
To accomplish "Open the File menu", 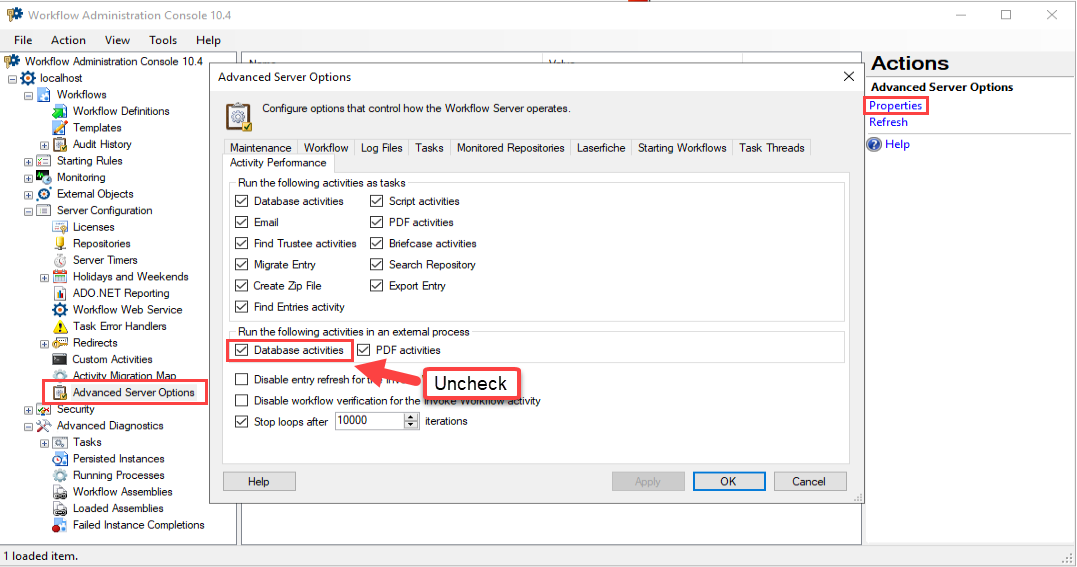I will tap(23, 40).
